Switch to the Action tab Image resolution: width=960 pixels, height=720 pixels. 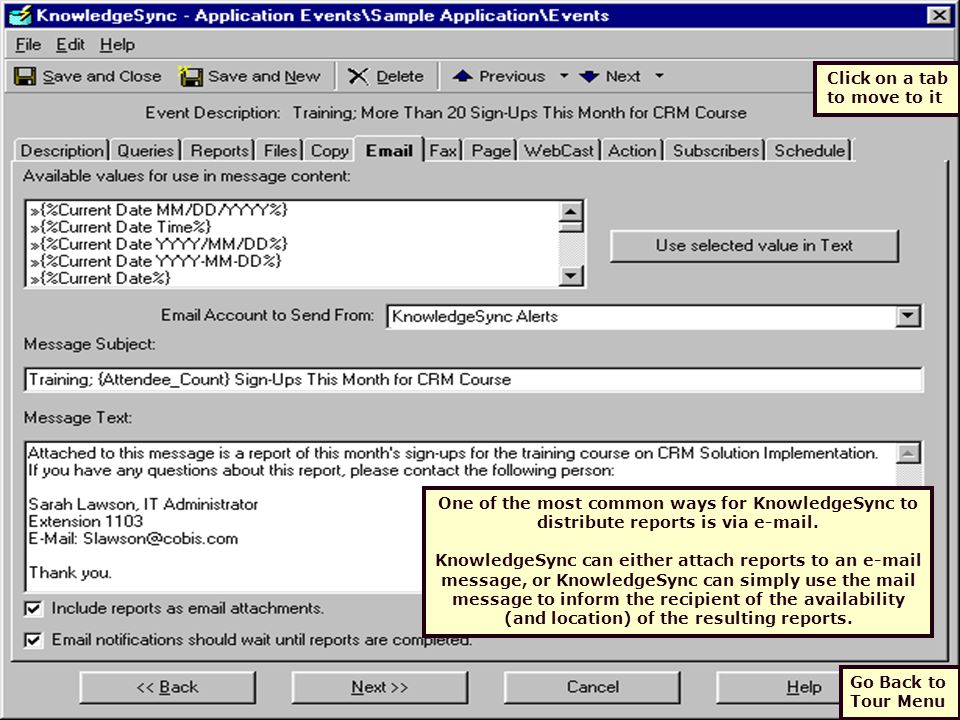tap(632, 151)
